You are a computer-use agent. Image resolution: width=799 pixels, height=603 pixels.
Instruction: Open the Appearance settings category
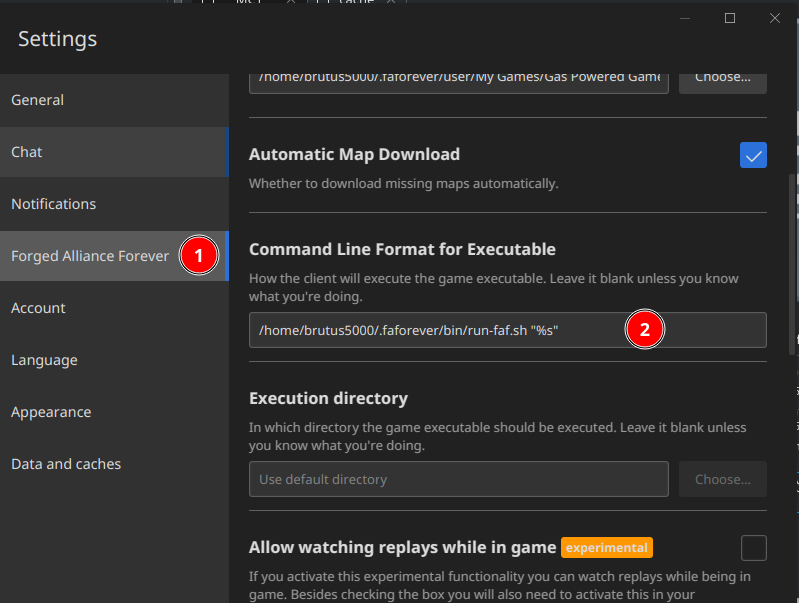(114, 412)
